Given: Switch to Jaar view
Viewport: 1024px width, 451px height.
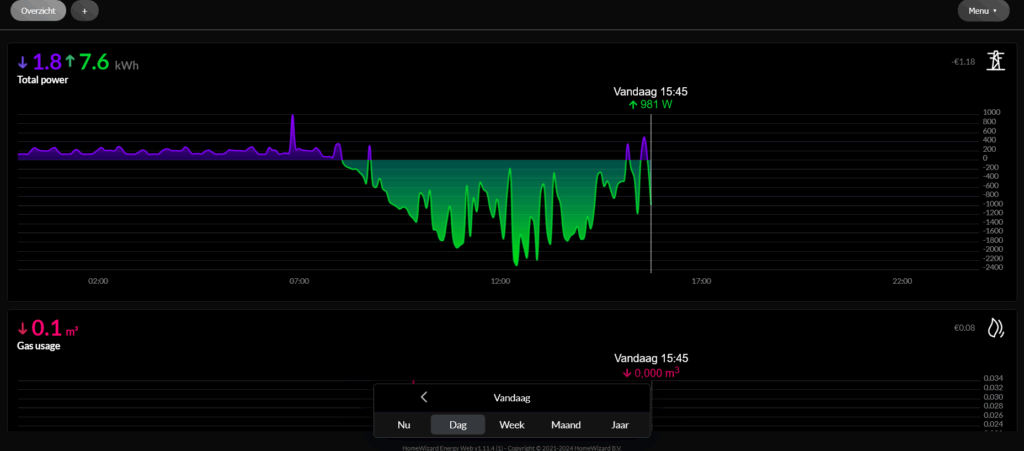Looking at the screenshot, I should (620, 425).
